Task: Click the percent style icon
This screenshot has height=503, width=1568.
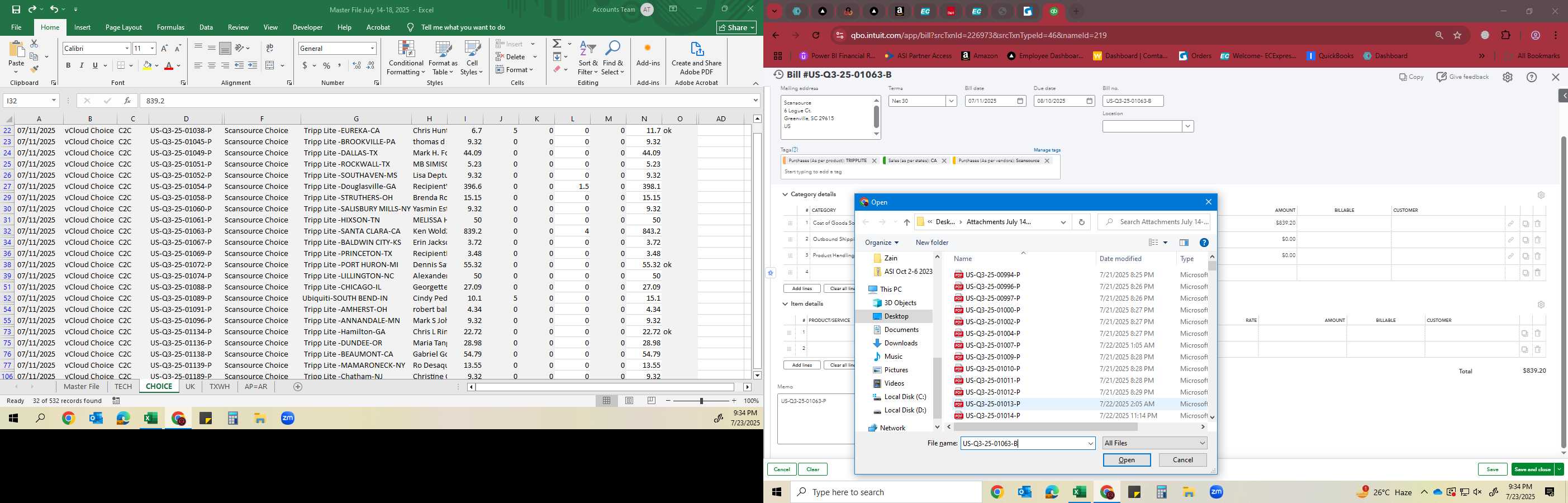Action: [327, 65]
